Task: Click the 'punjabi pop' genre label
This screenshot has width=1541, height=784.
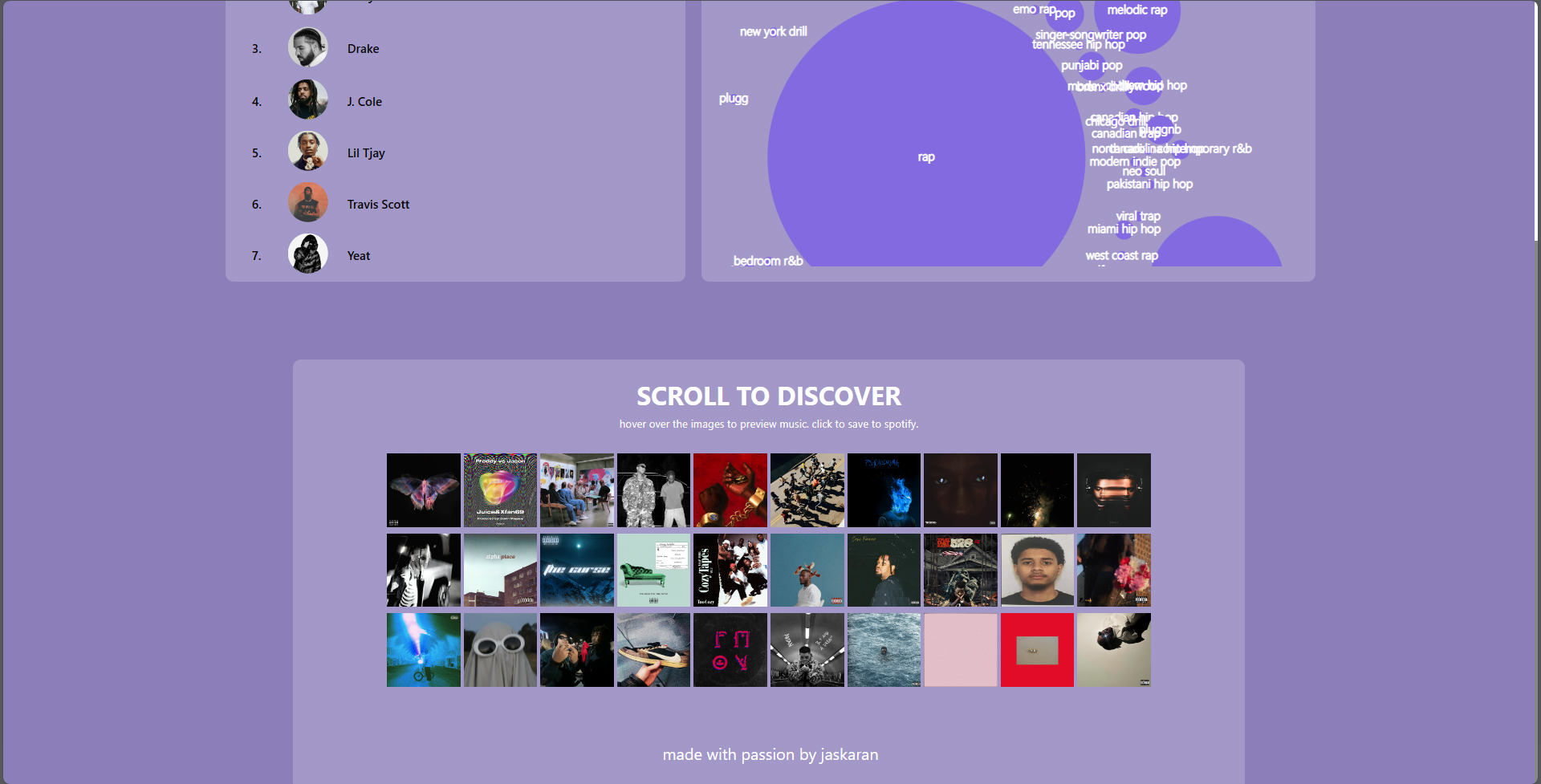Action: click(x=1092, y=66)
